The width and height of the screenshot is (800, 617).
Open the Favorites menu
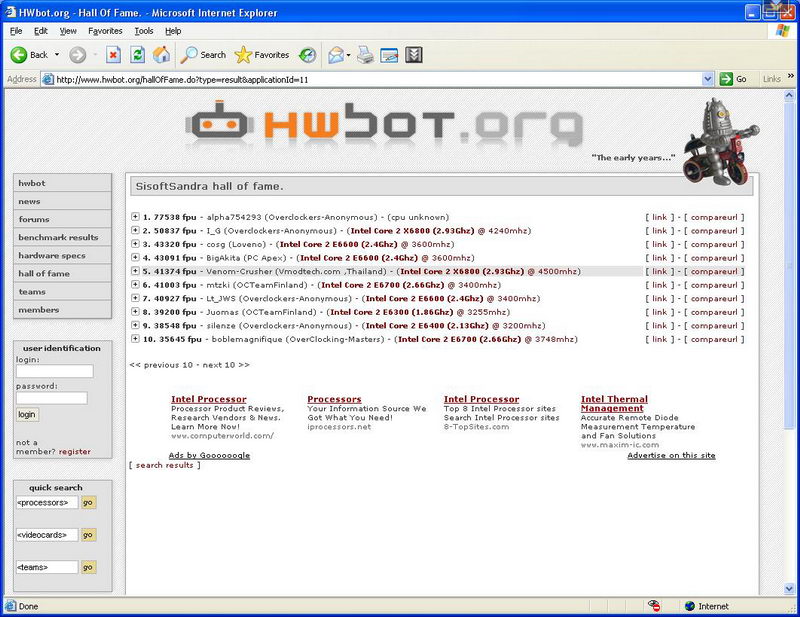click(x=105, y=31)
